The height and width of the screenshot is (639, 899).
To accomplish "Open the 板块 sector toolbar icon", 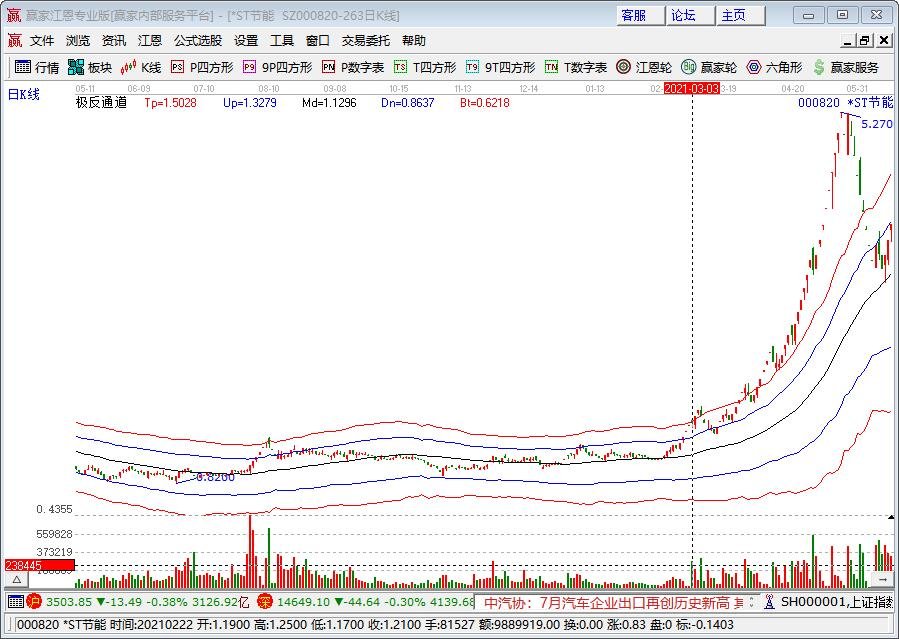I will [89, 68].
